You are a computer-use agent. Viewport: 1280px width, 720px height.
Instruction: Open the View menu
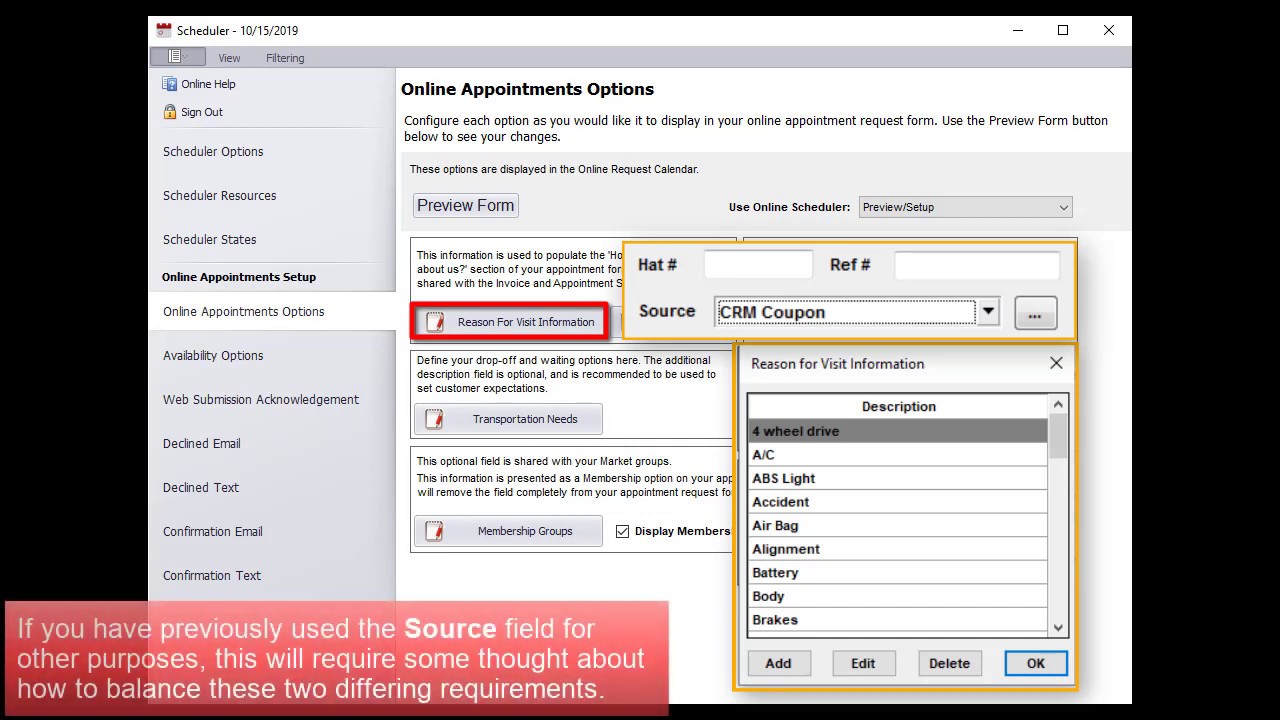pyautogui.click(x=229, y=58)
